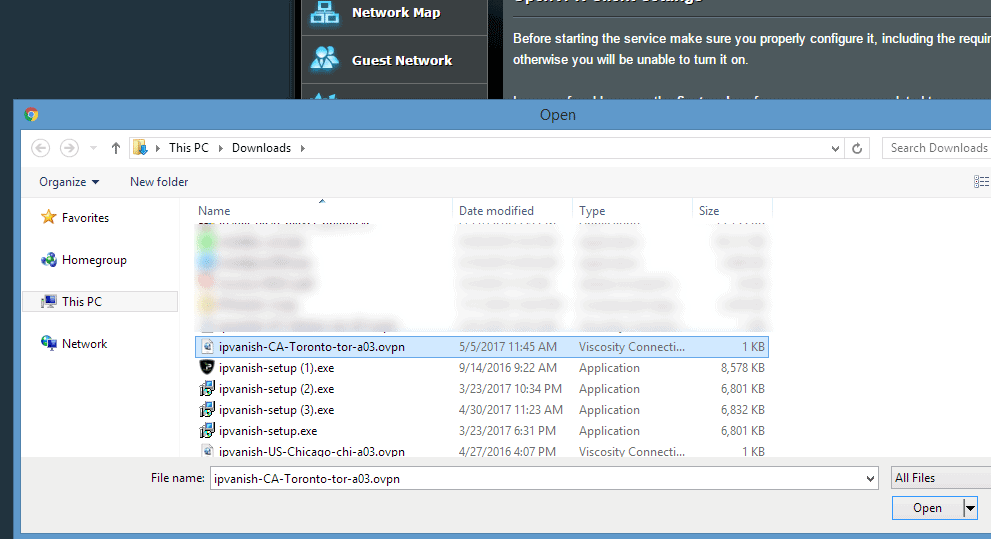Click the 8,578 KB size cell
Image resolution: width=991 pixels, height=539 pixels.
pos(743,368)
